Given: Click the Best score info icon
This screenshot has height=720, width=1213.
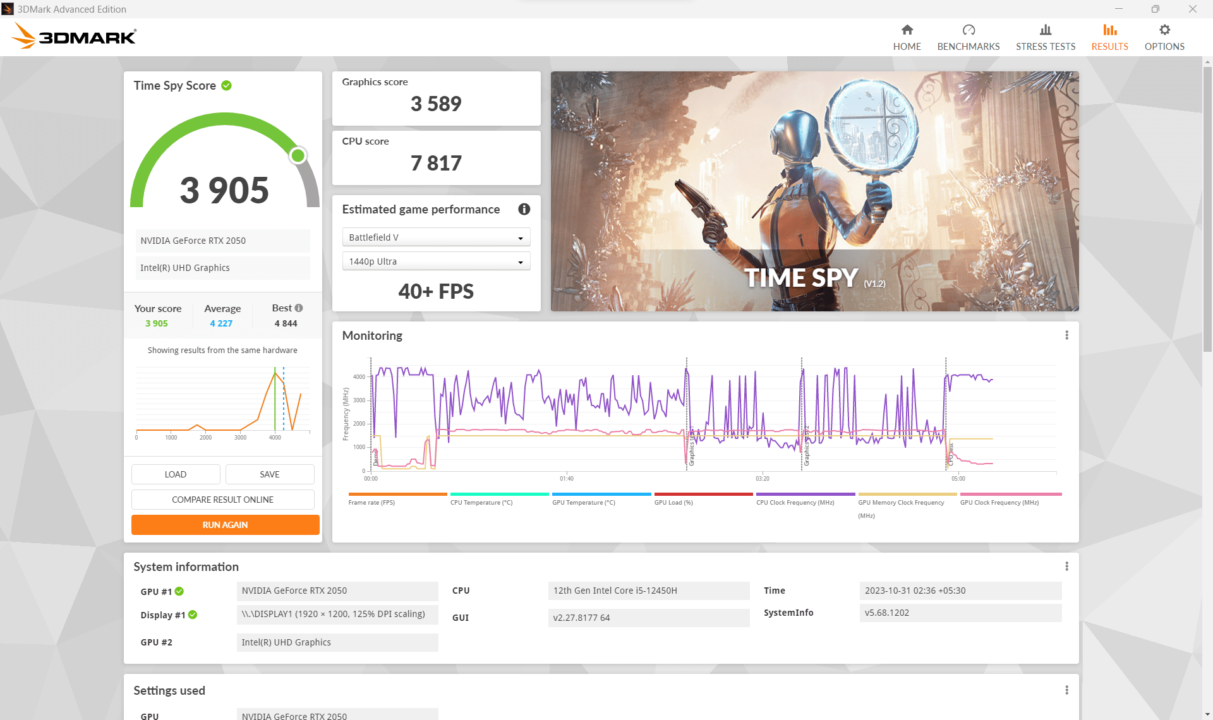Looking at the screenshot, I should click(299, 308).
